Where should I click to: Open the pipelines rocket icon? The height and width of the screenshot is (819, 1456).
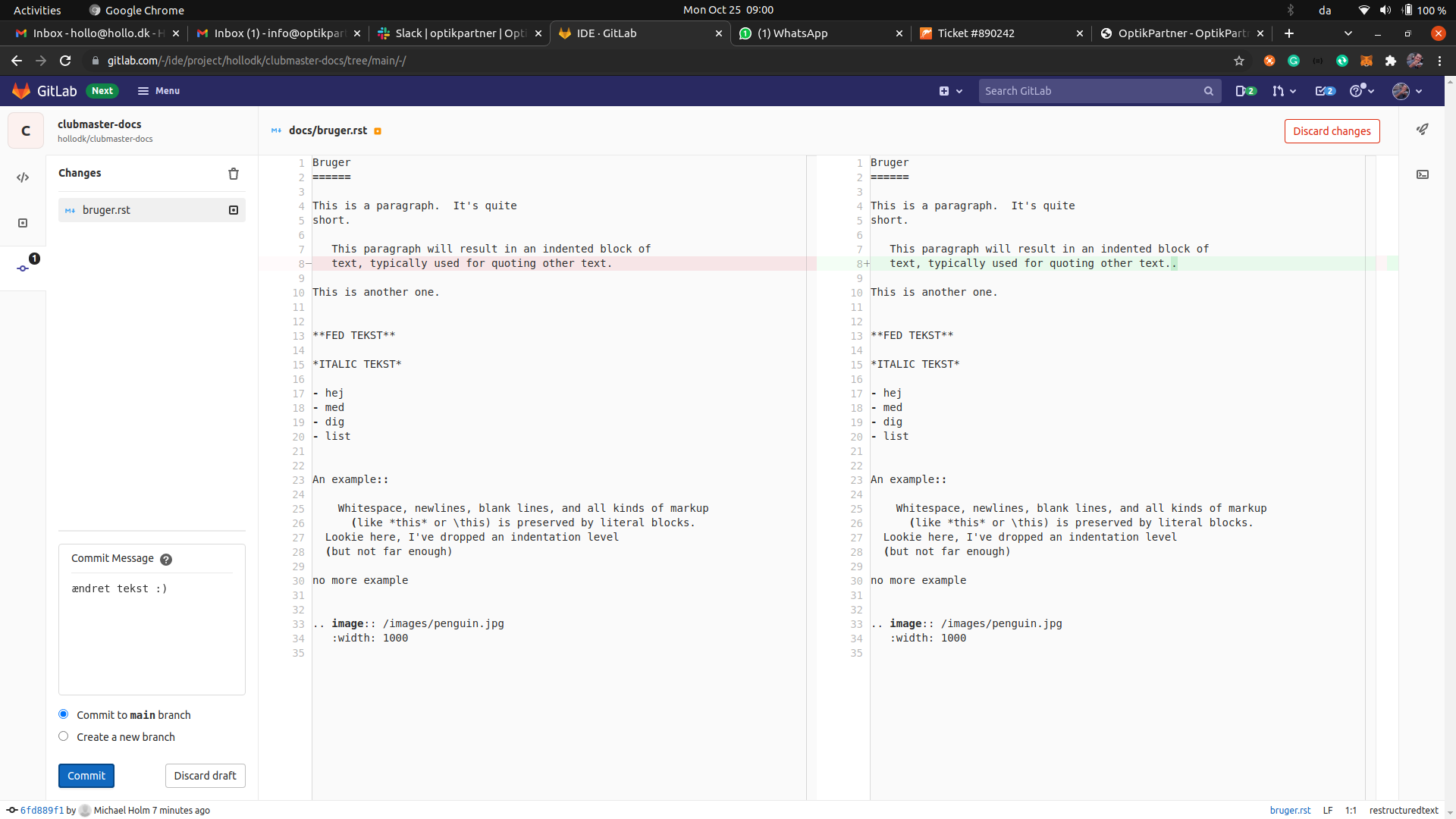1423,130
